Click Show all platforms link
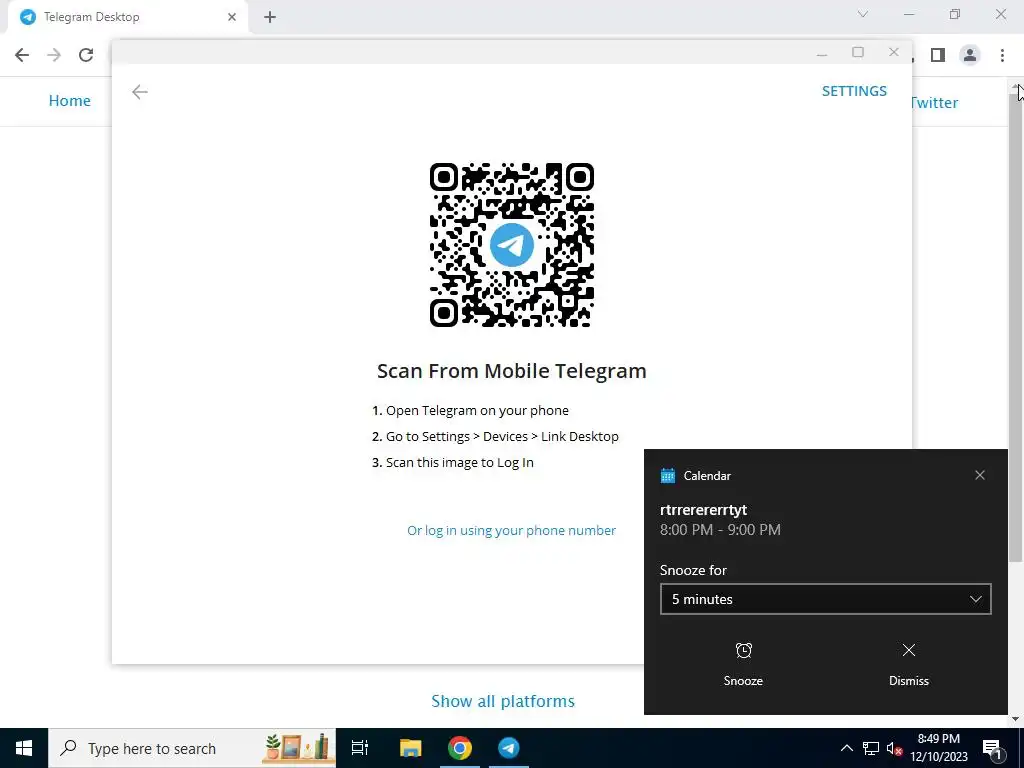 pos(503,701)
